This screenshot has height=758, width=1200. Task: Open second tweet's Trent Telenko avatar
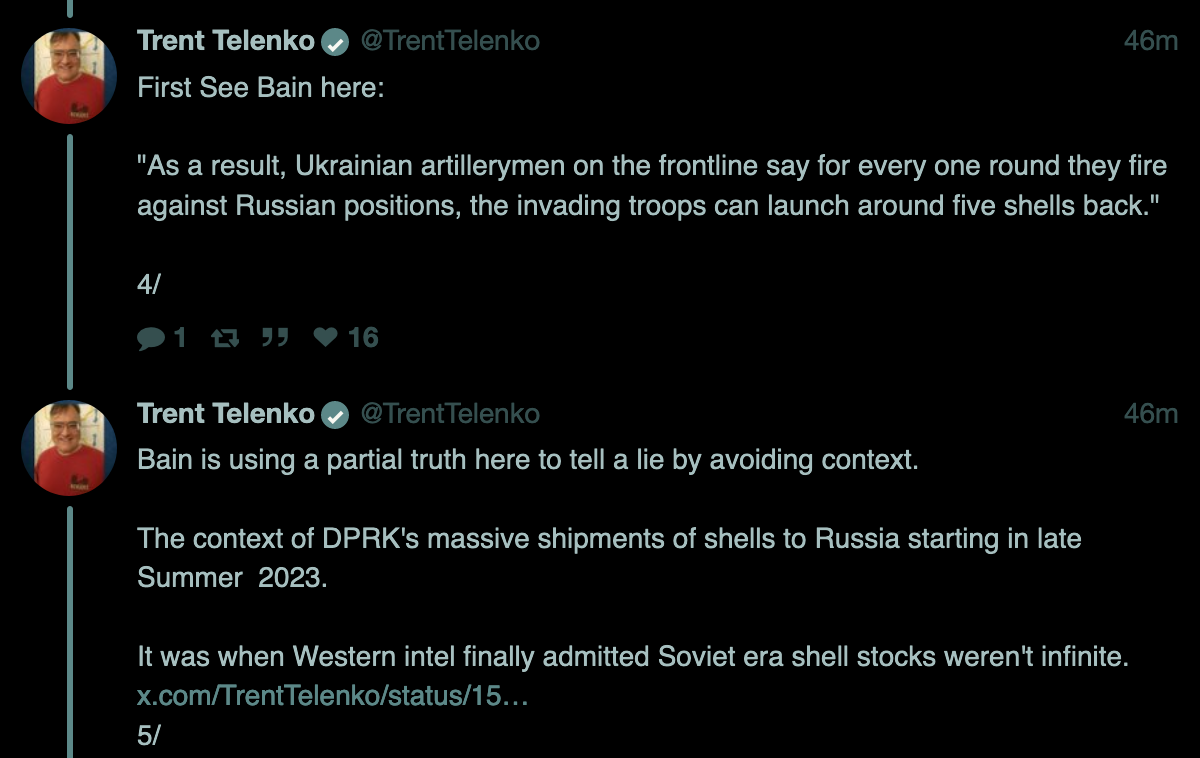tap(70, 448)
